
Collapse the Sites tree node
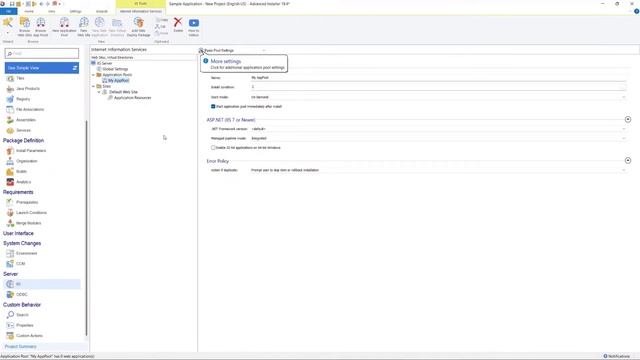coord(94,87)
